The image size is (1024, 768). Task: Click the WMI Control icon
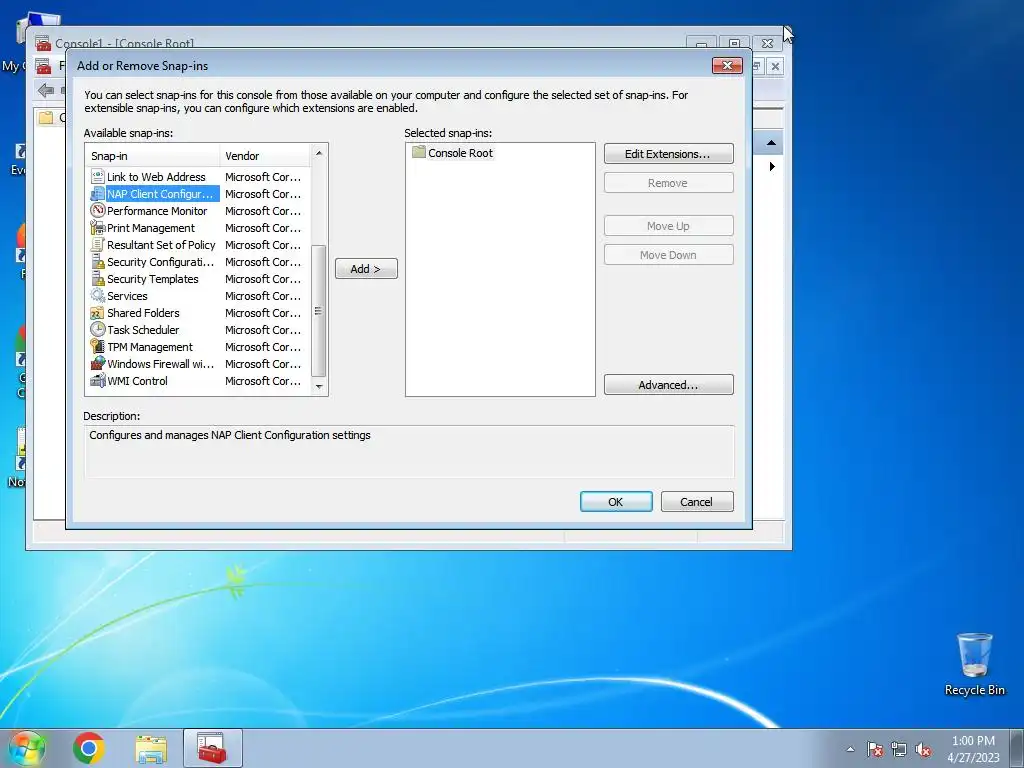click(x=97, y=381)
